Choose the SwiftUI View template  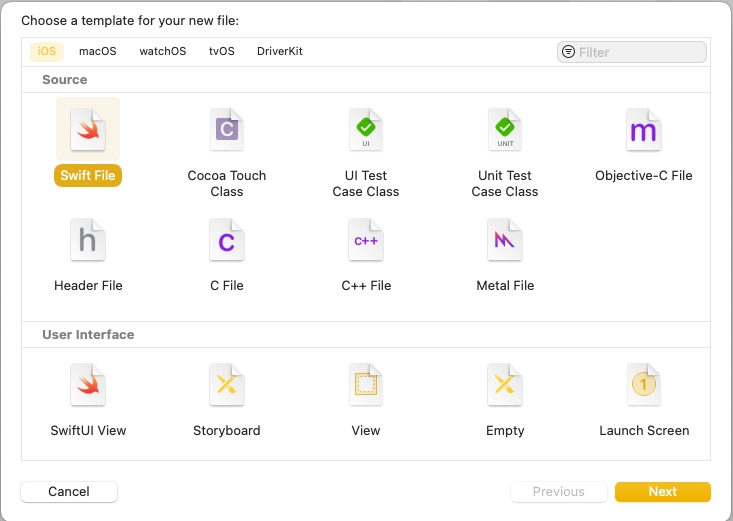(88, 386)
